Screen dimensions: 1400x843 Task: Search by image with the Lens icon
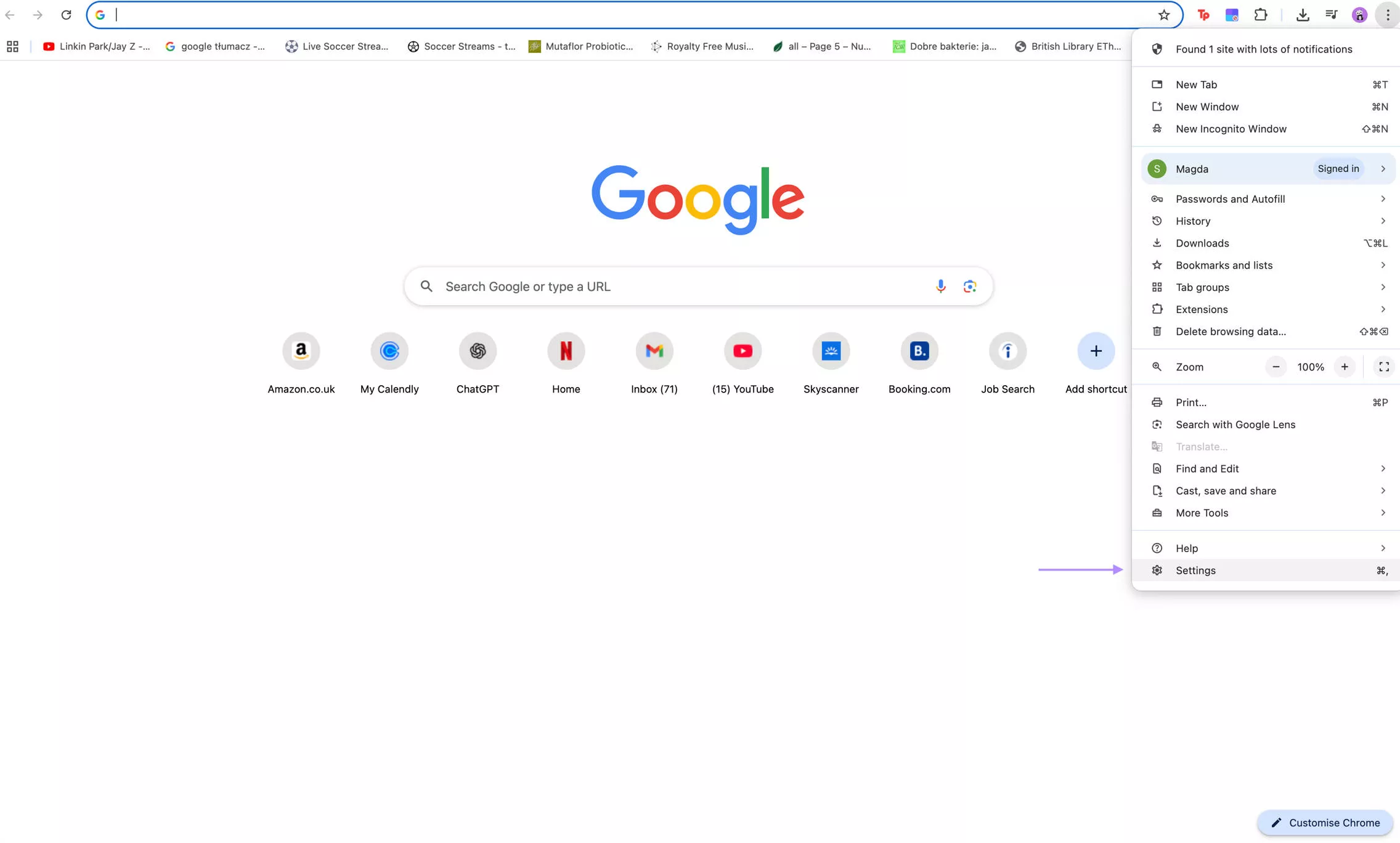(969, 286)
